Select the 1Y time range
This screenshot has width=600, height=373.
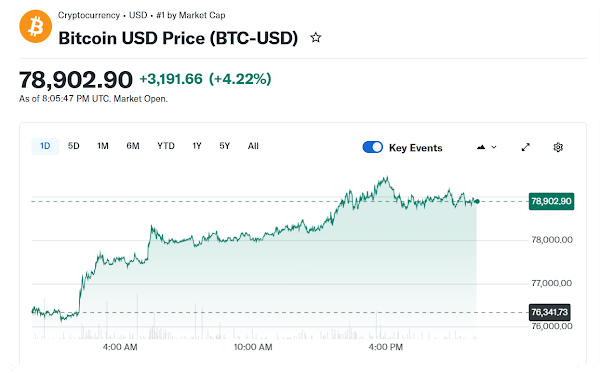(197, 146)
